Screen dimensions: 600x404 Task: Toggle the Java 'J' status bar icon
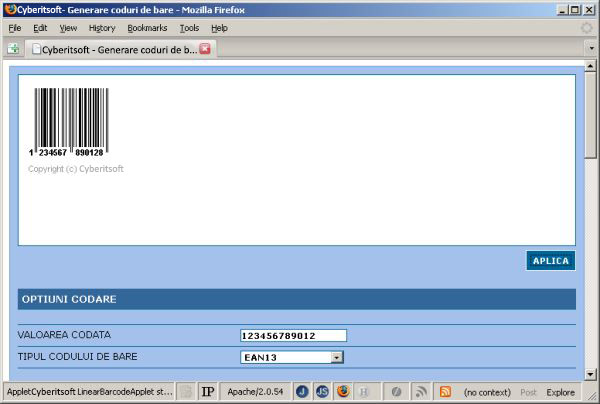[302, 392]
